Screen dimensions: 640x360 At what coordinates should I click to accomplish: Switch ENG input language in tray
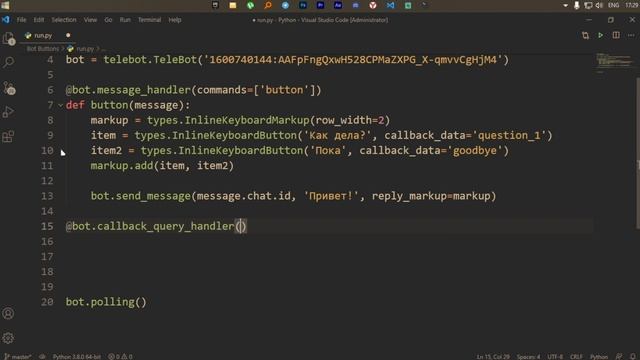(613, 5)
